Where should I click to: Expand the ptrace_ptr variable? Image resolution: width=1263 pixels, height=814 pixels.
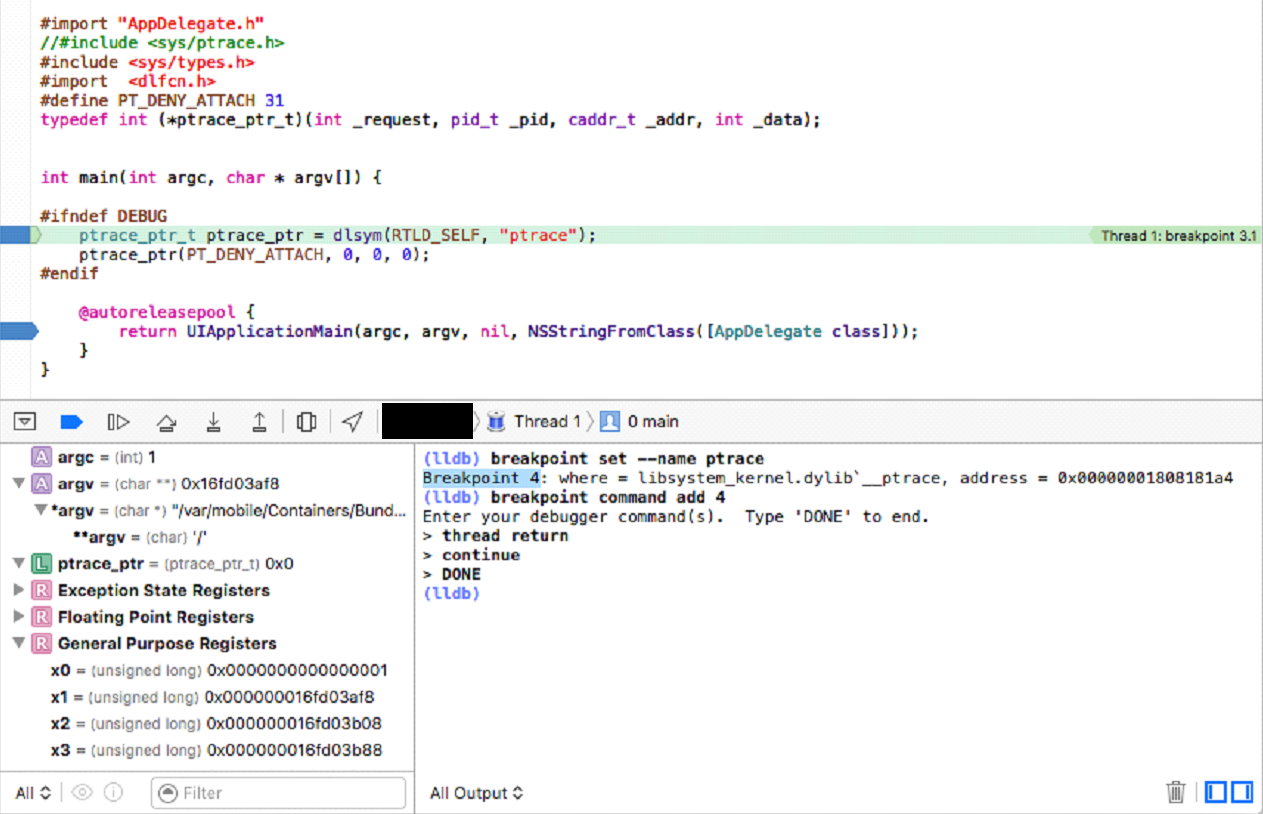[18, 564]
